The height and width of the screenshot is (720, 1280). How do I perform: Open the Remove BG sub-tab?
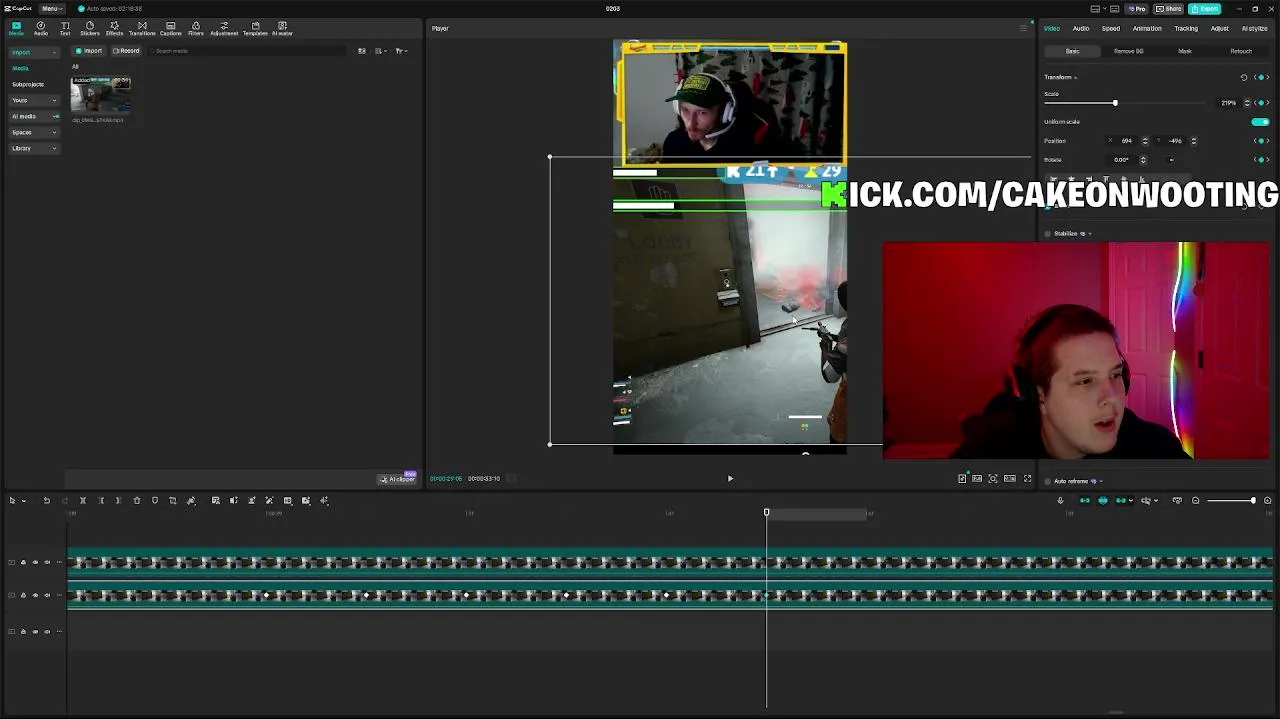[x=1129, y=51]
